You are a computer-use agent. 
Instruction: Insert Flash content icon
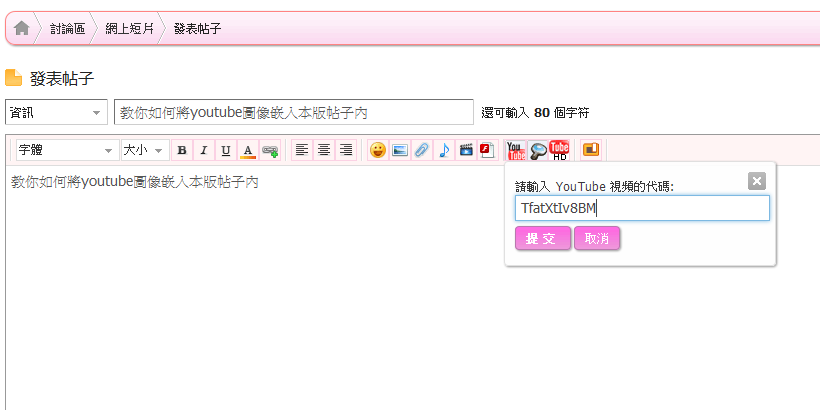pos(487,151)
